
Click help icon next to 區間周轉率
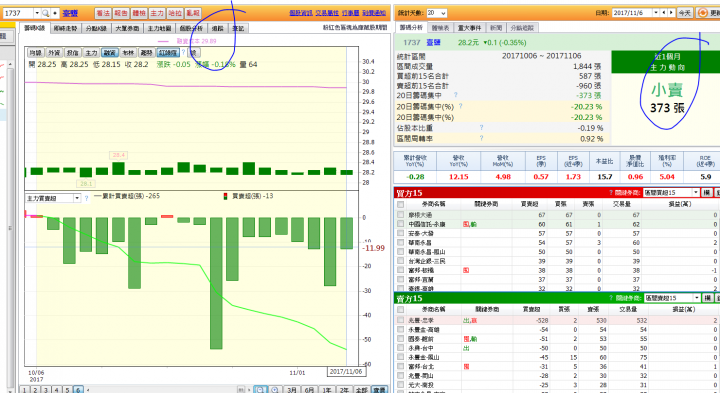click(481, 138)
